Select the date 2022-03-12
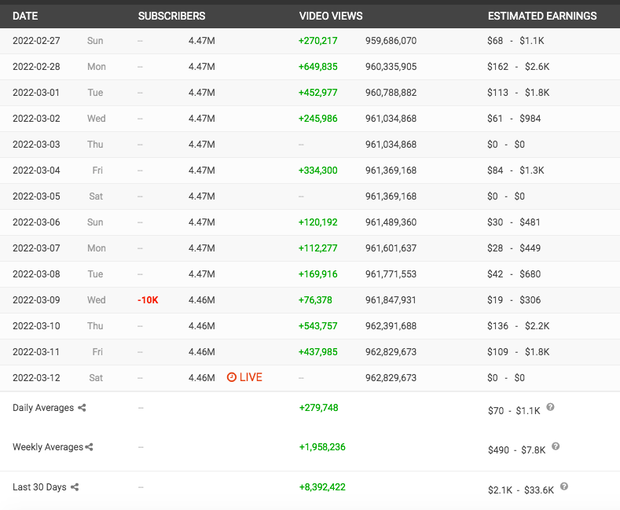This screenshot has height=510, width=620. pyautogui.click(x=36, y=378)
